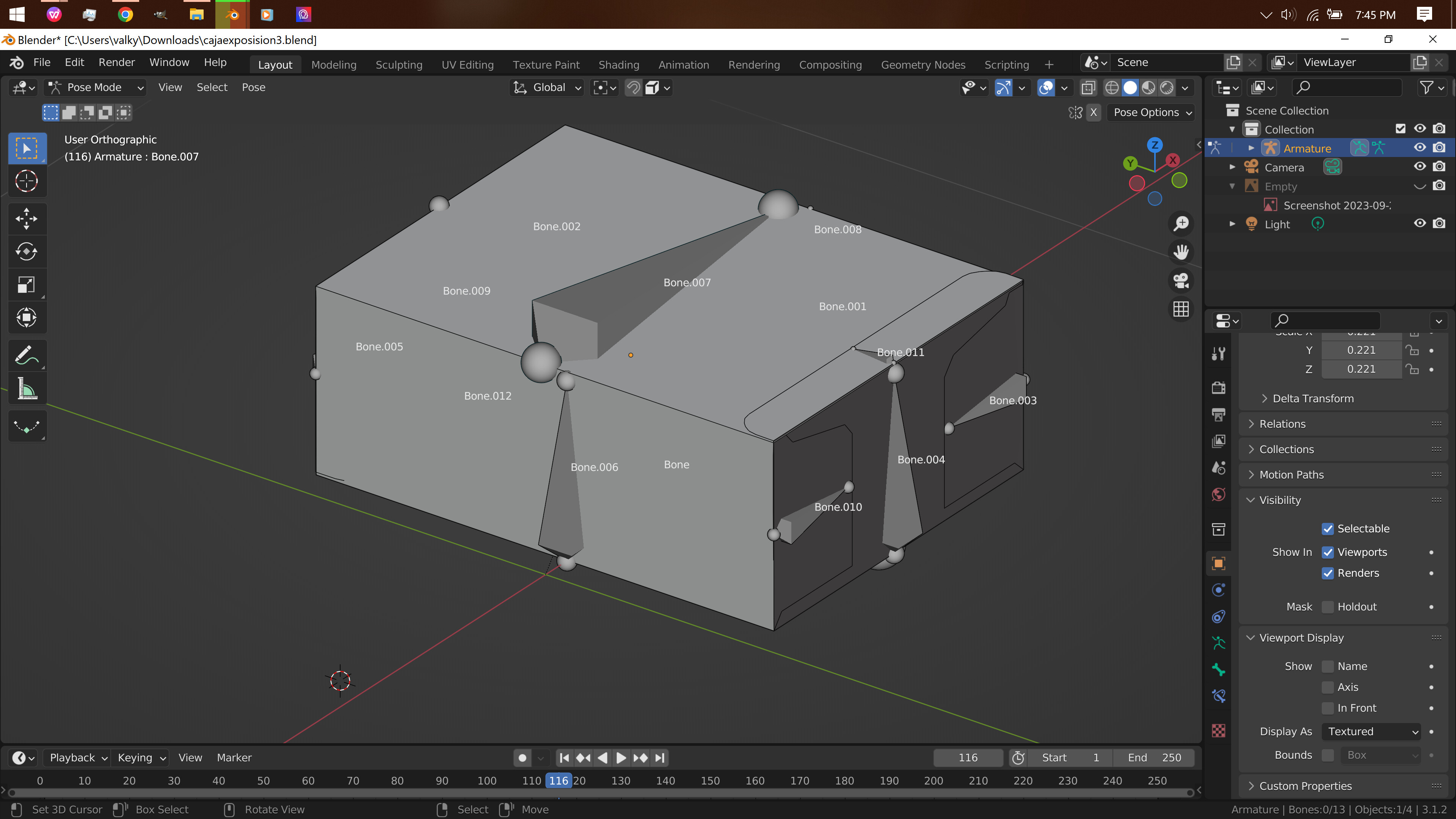Uncheck Show In Renders
The height and width of the screenshot is (819, 1456).
1328,573
